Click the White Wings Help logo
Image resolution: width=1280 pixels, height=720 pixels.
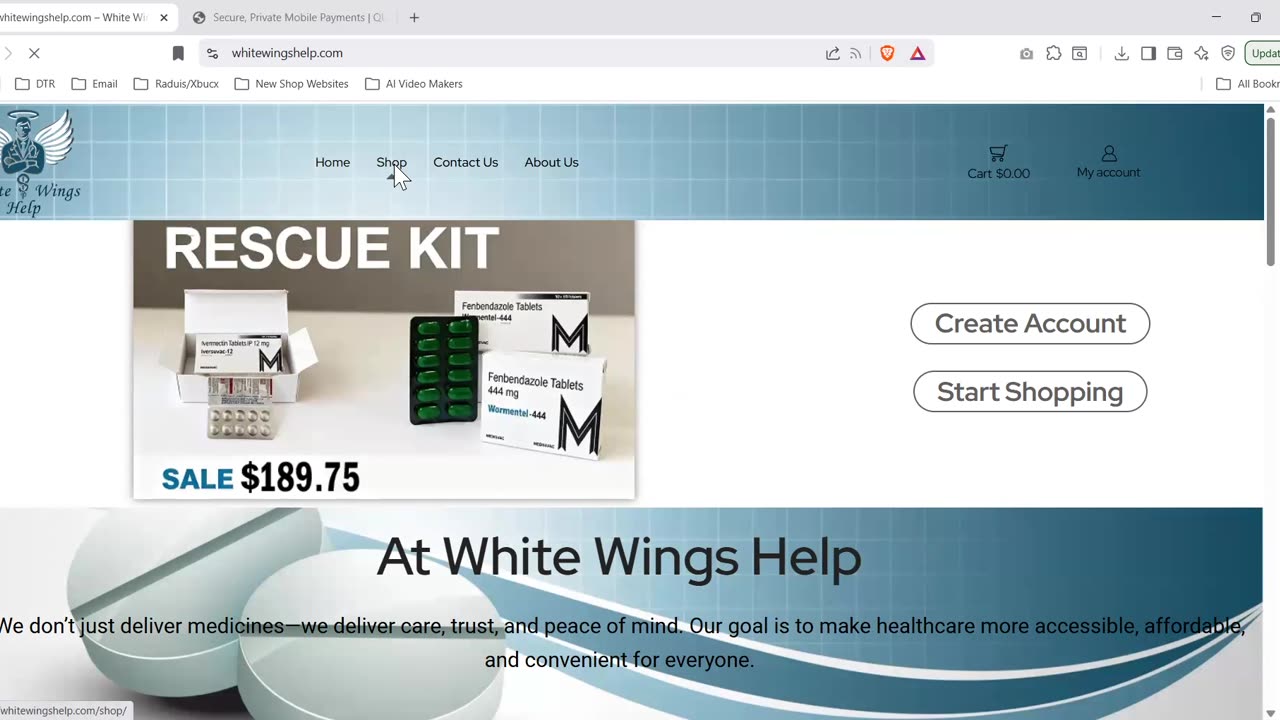click(x=38, y=162)
